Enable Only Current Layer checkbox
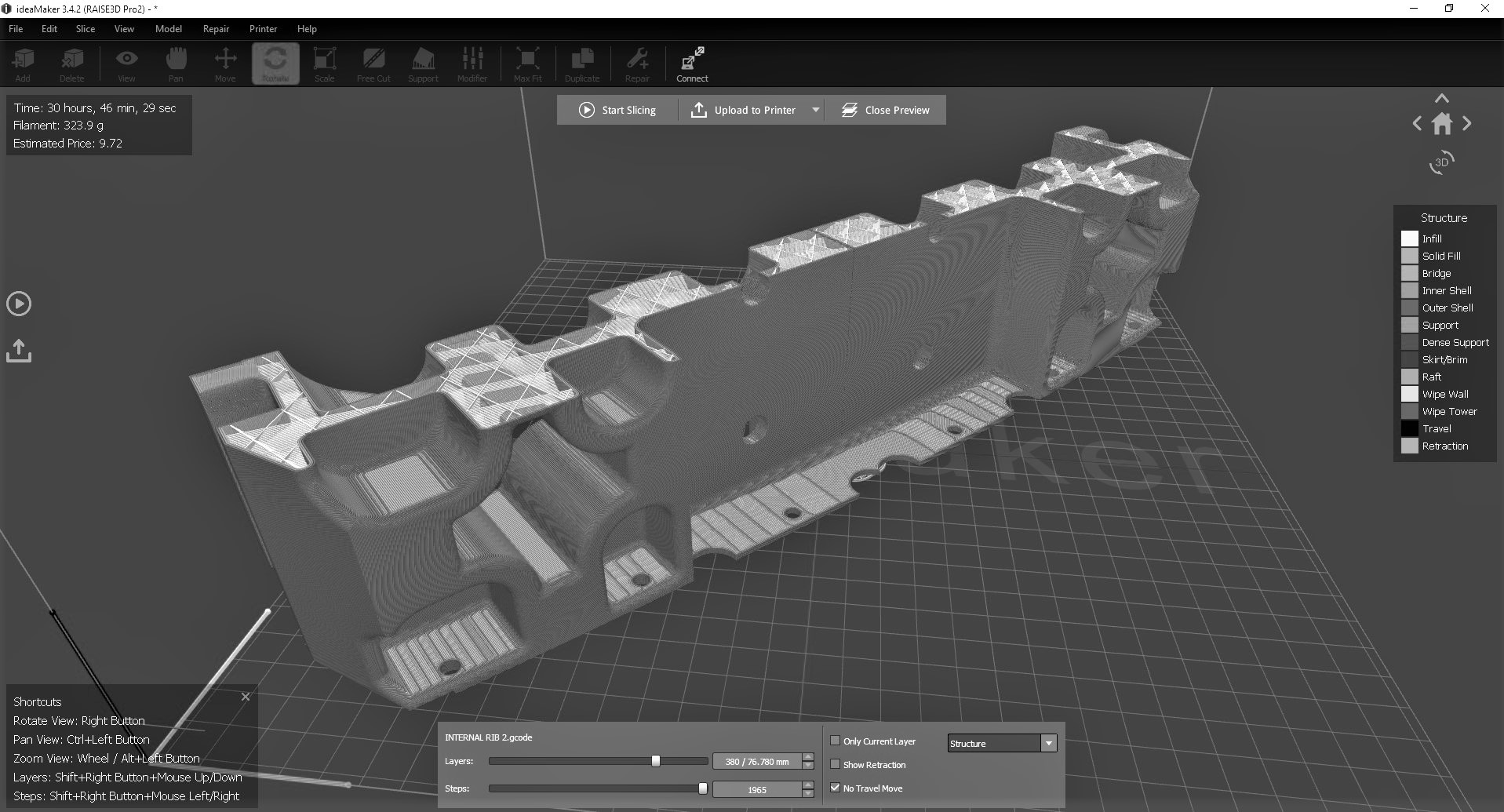The width and height of the screenshot is (1504, 812). (x=836, y=741)
